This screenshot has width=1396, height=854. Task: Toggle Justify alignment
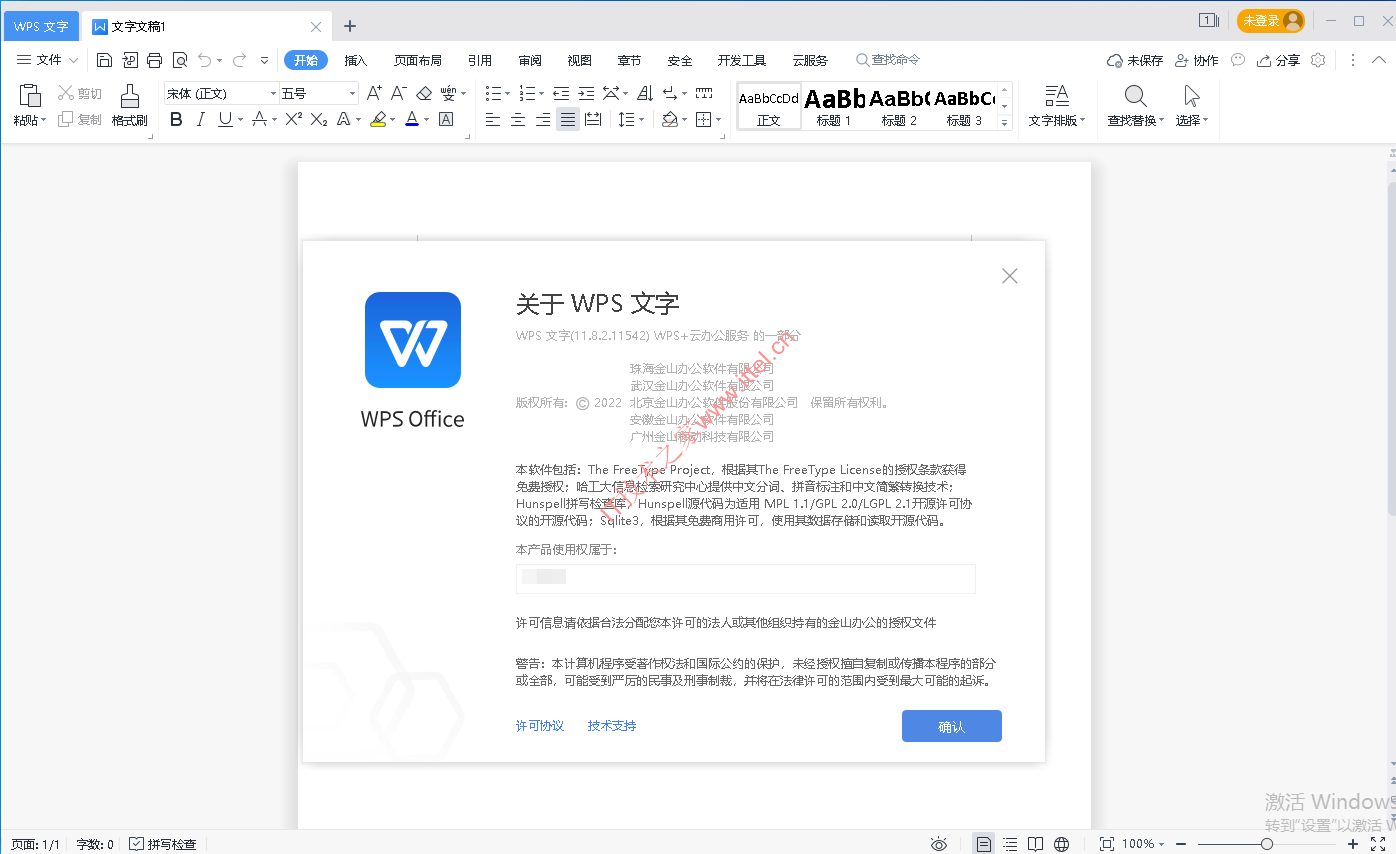click(568, 119)
